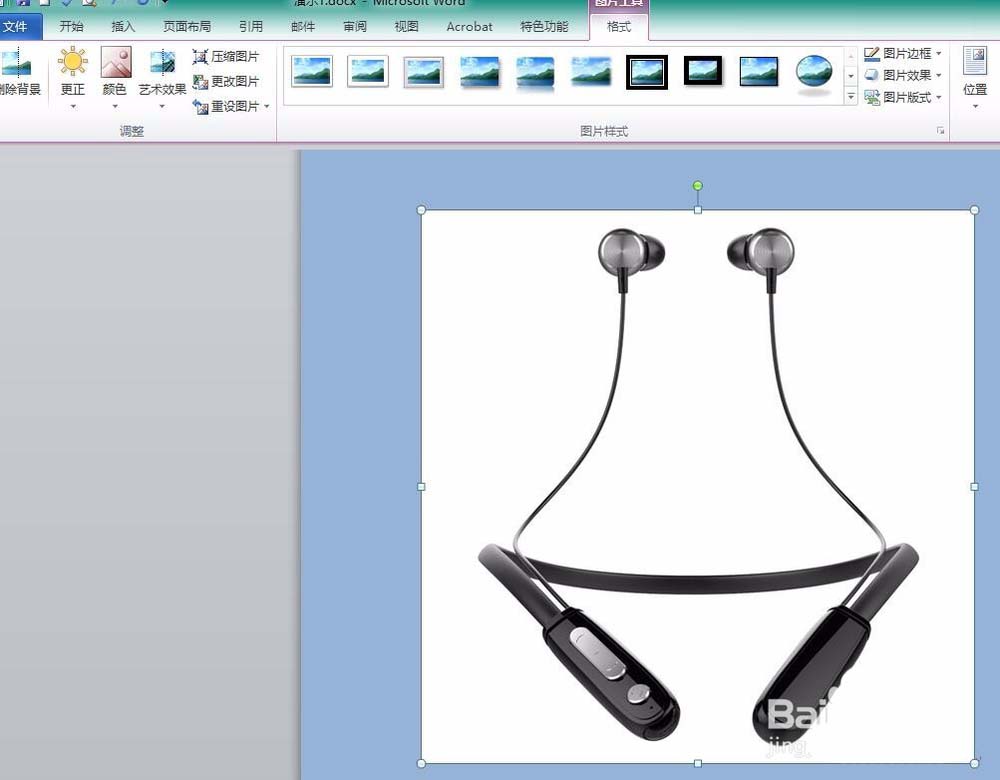The image size is (1000, 780).
Task: Select the earphone picture in the document
Action: click(x=698, y=487)
